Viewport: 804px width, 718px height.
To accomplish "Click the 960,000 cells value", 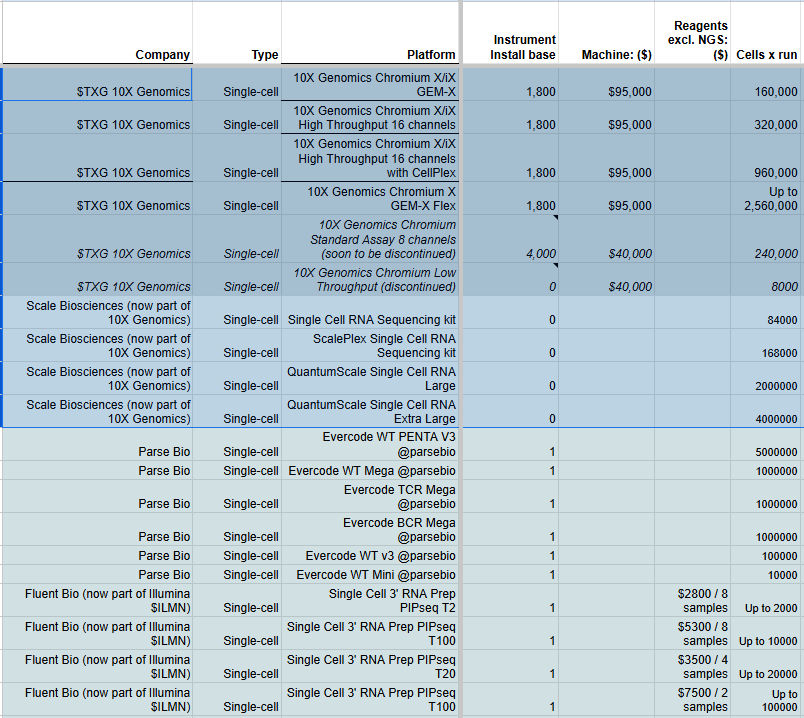I will point(766,157).
